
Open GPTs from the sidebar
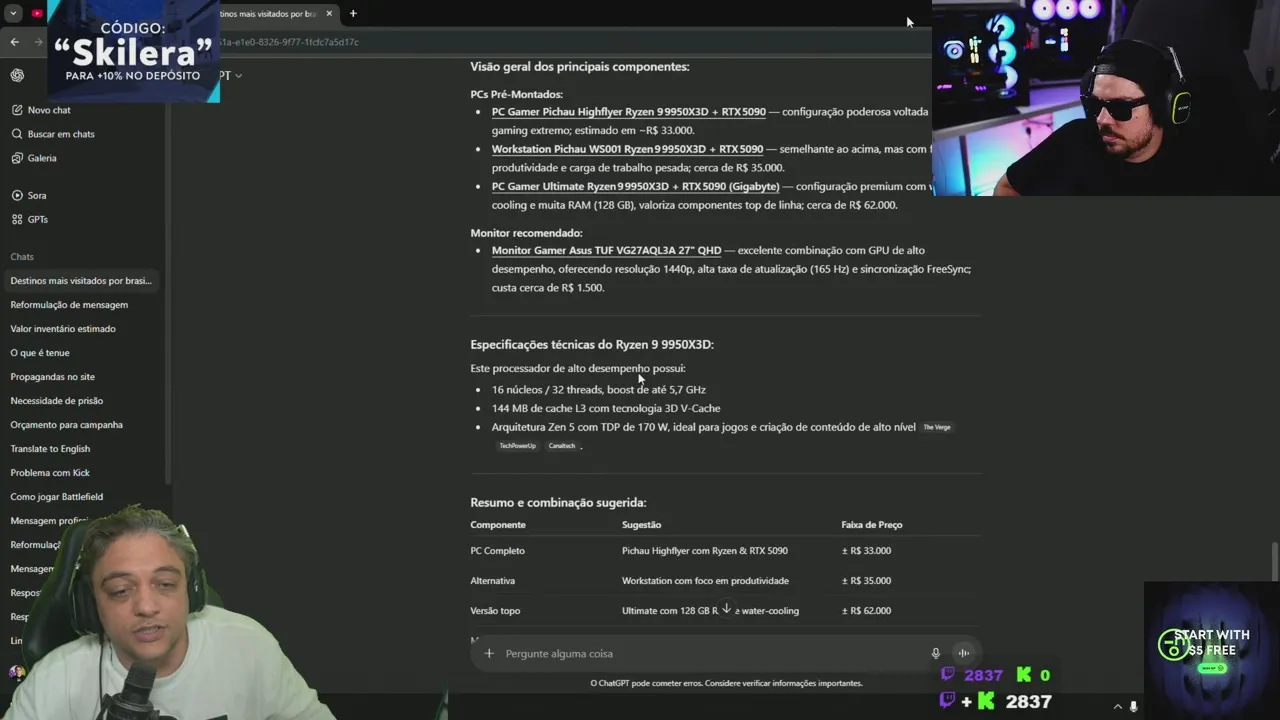[30, 219]
